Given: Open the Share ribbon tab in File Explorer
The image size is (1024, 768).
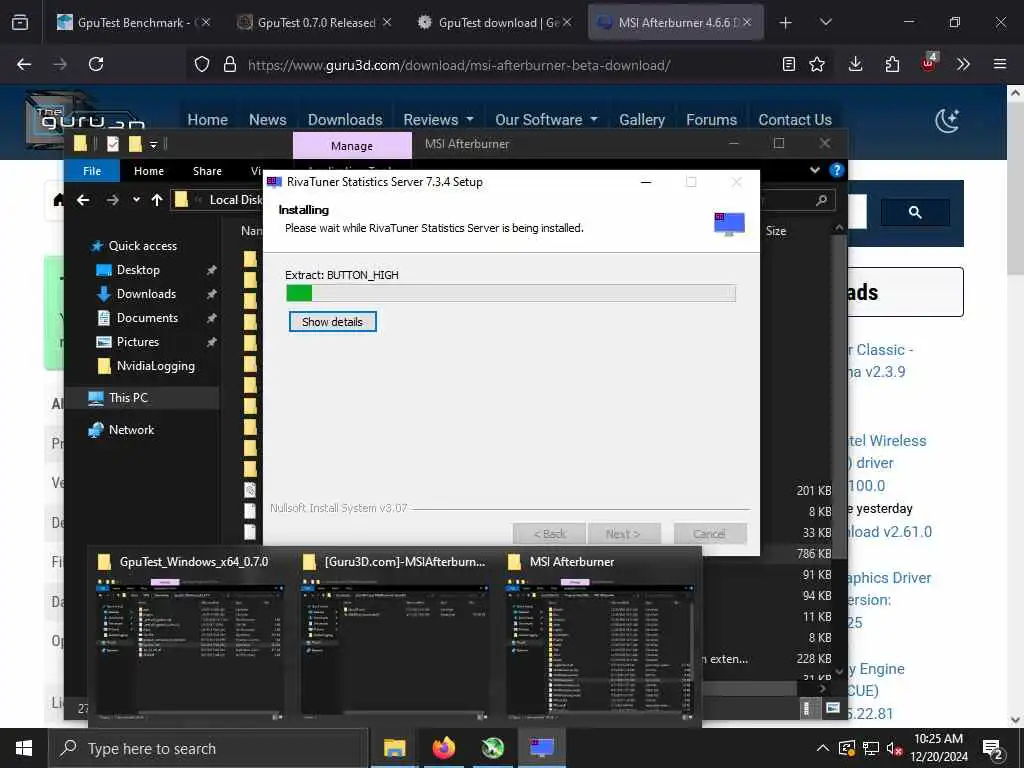Looking at the screenshot, I should pos(207,171).
